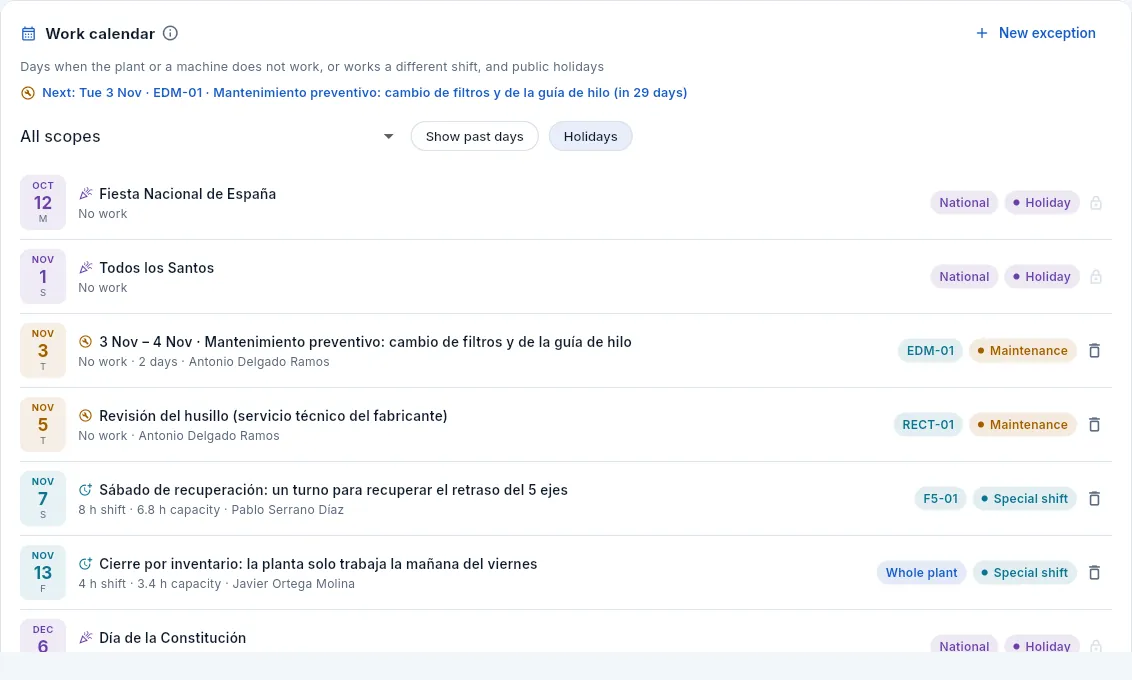1132x680 pixels.
Task: Toggle the Holidays filter chip
Action: [x=591, y=136]
